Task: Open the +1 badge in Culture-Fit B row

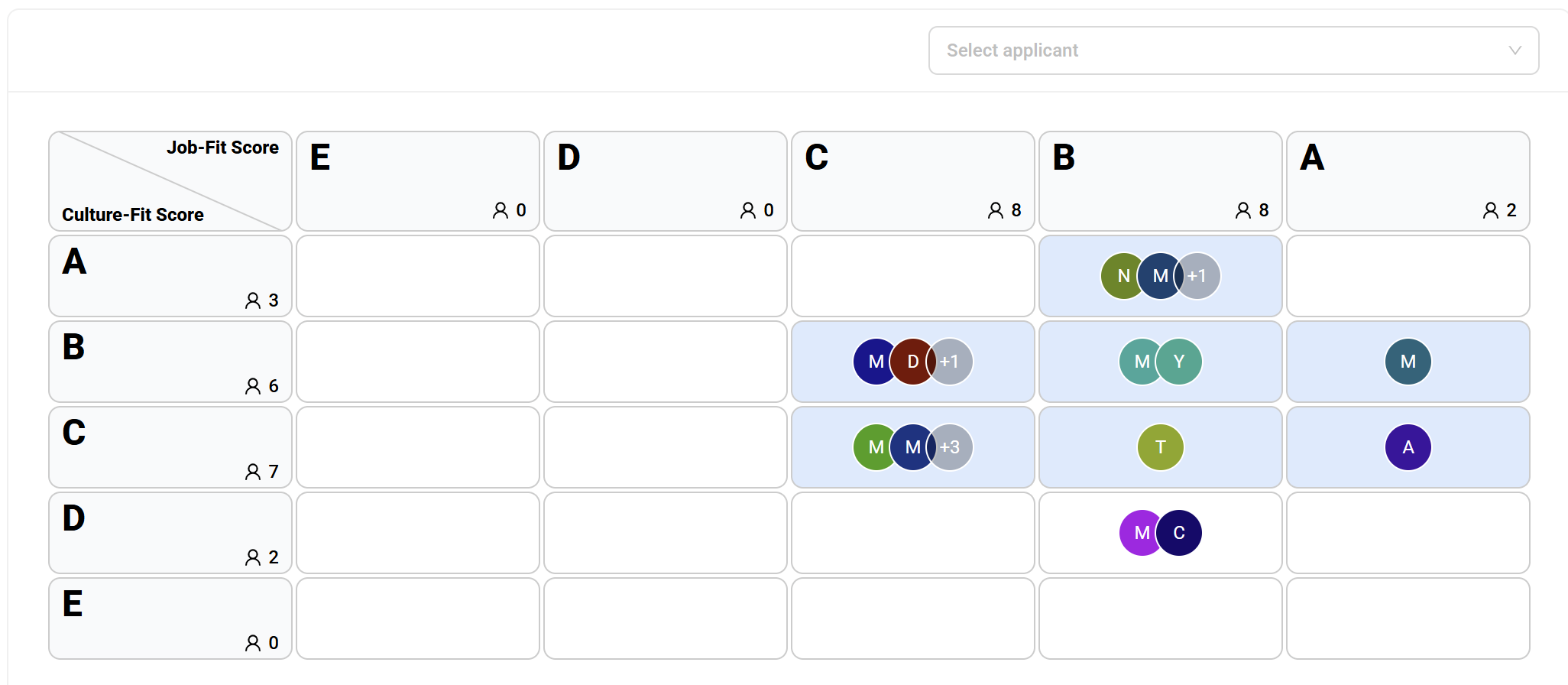Action: 950,362
